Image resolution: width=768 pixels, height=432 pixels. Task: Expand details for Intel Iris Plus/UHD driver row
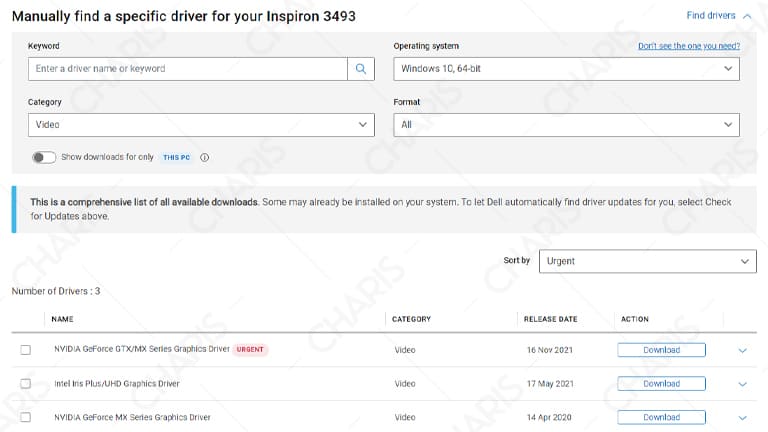pos(743,384)
